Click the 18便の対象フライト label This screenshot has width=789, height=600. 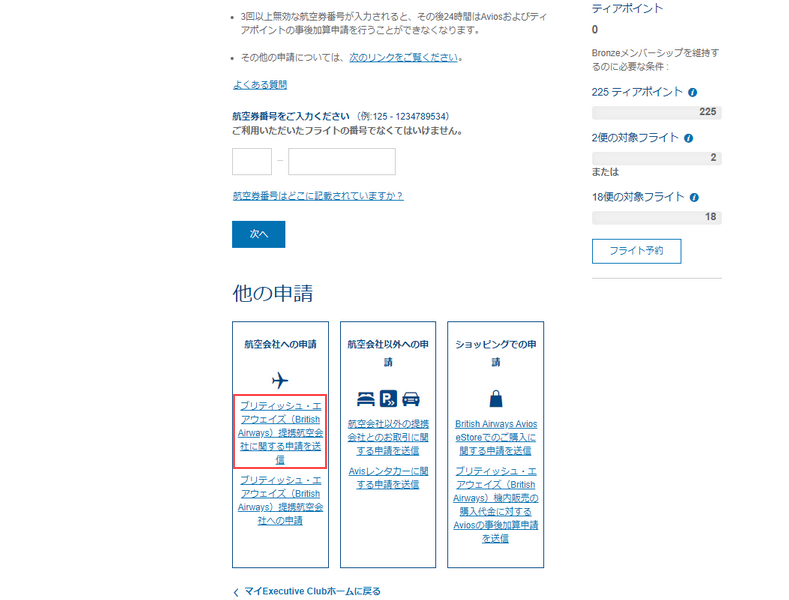(638, 197)
